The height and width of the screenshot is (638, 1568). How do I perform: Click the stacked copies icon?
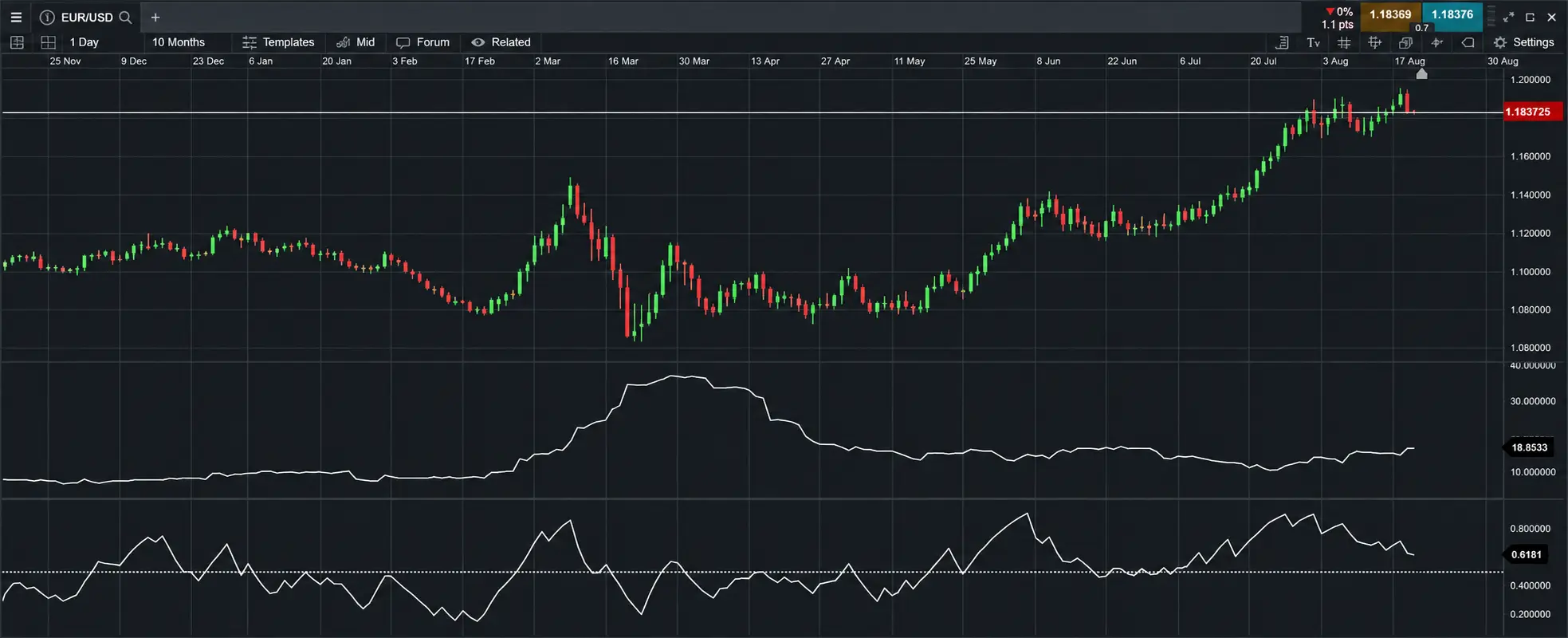[x=1405, y=42]
